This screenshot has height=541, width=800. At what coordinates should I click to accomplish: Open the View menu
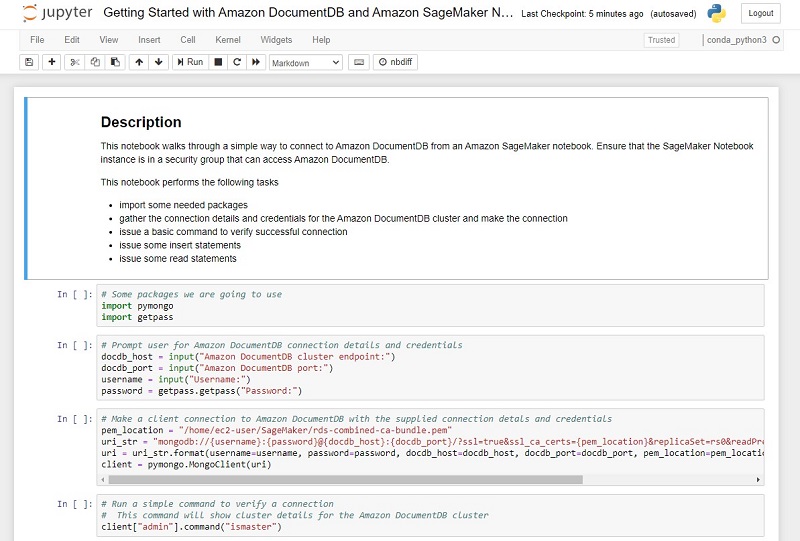(x=109, y=40)
